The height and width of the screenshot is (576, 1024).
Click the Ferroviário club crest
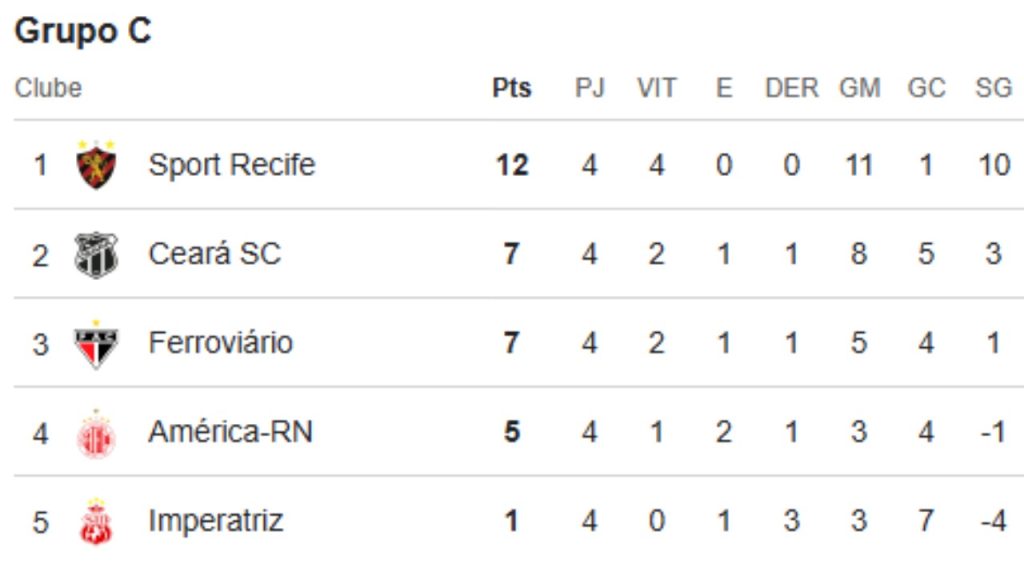pos(97,343)
